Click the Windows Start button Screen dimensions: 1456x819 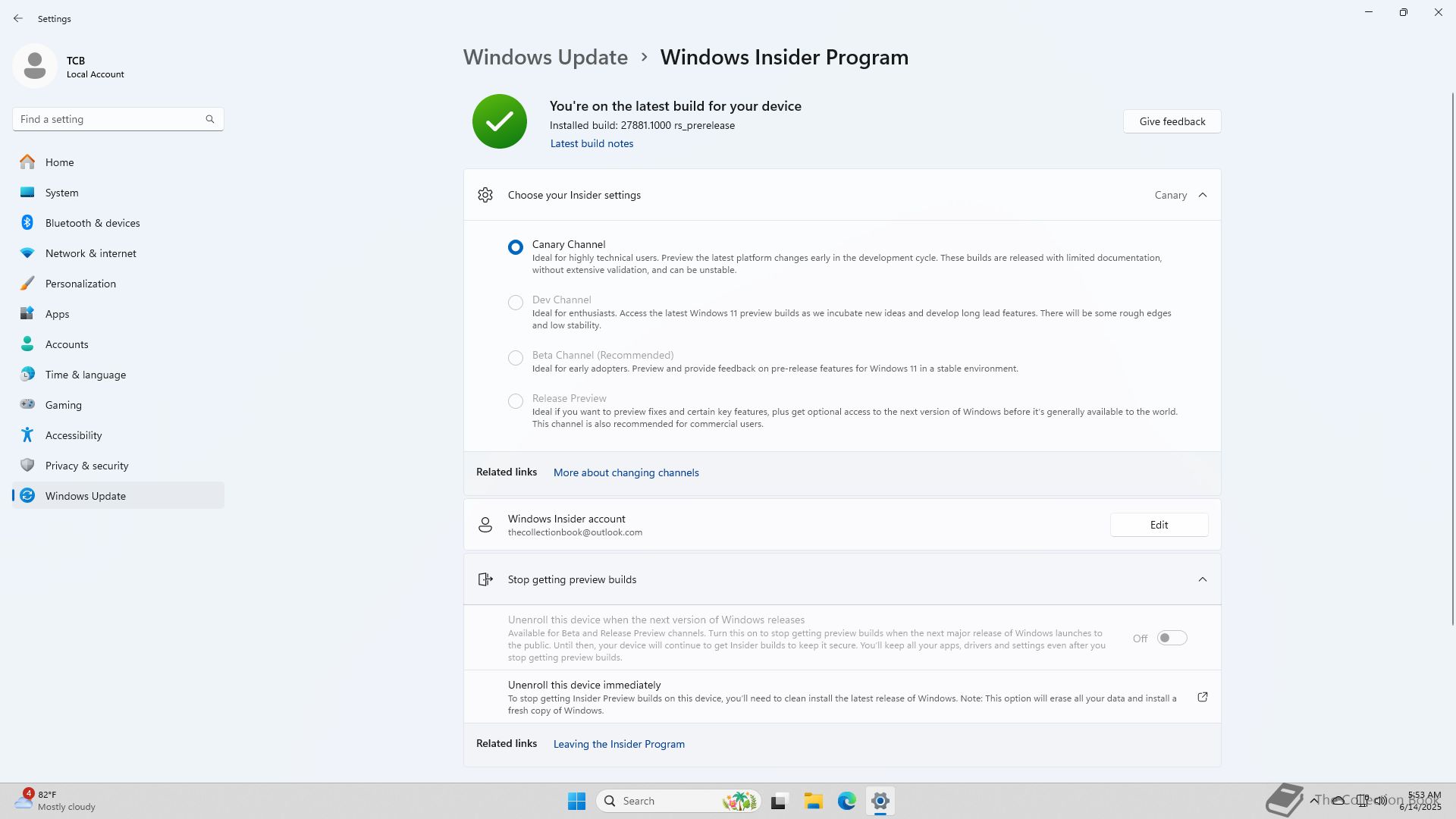[x=576, y=801]
